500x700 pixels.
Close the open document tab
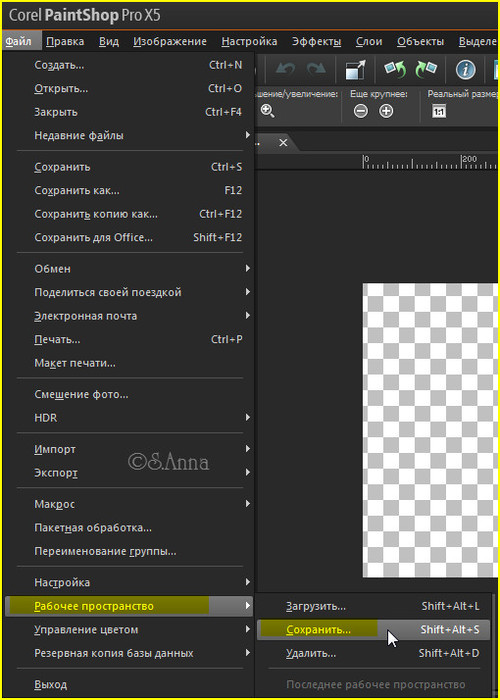[283, 144]
